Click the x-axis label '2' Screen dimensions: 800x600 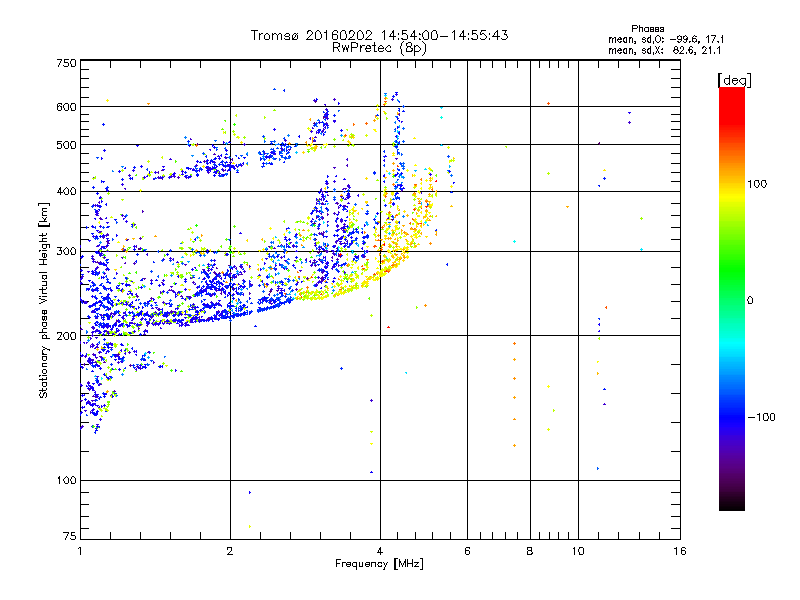230,551
